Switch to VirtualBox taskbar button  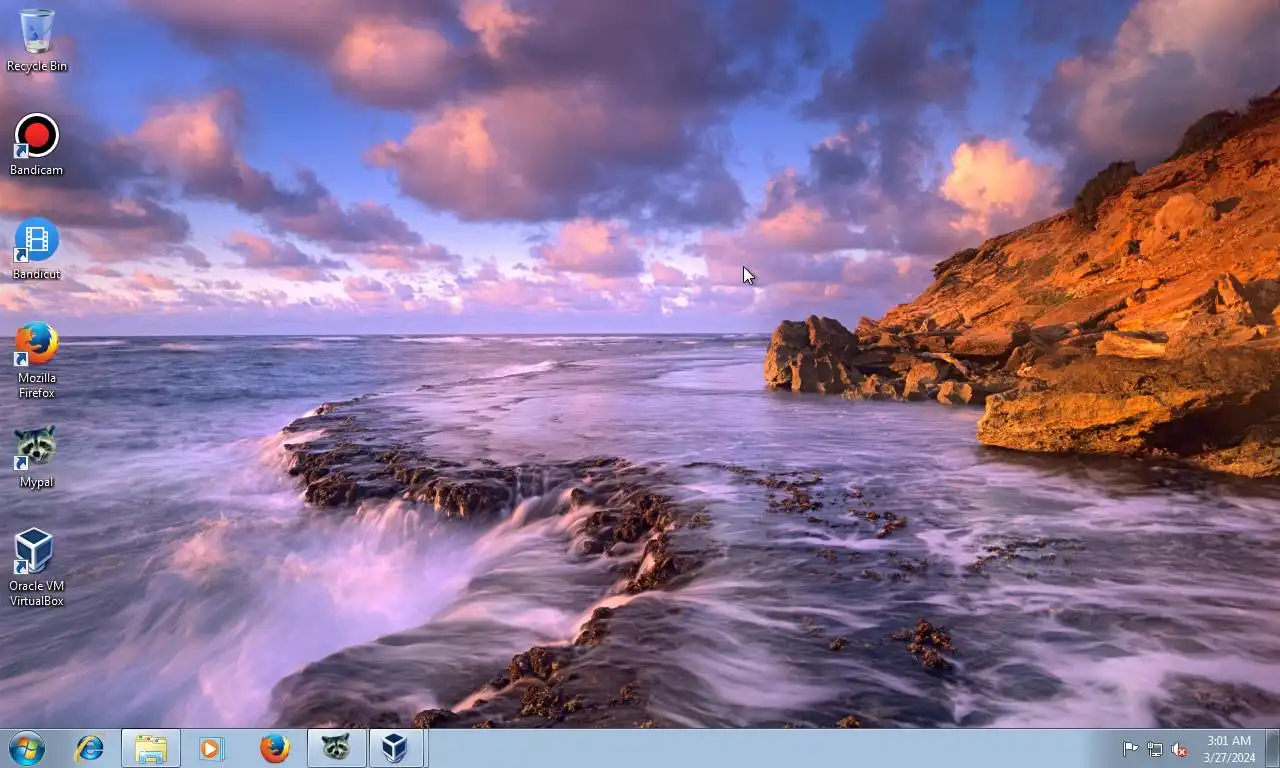point(398,748)
